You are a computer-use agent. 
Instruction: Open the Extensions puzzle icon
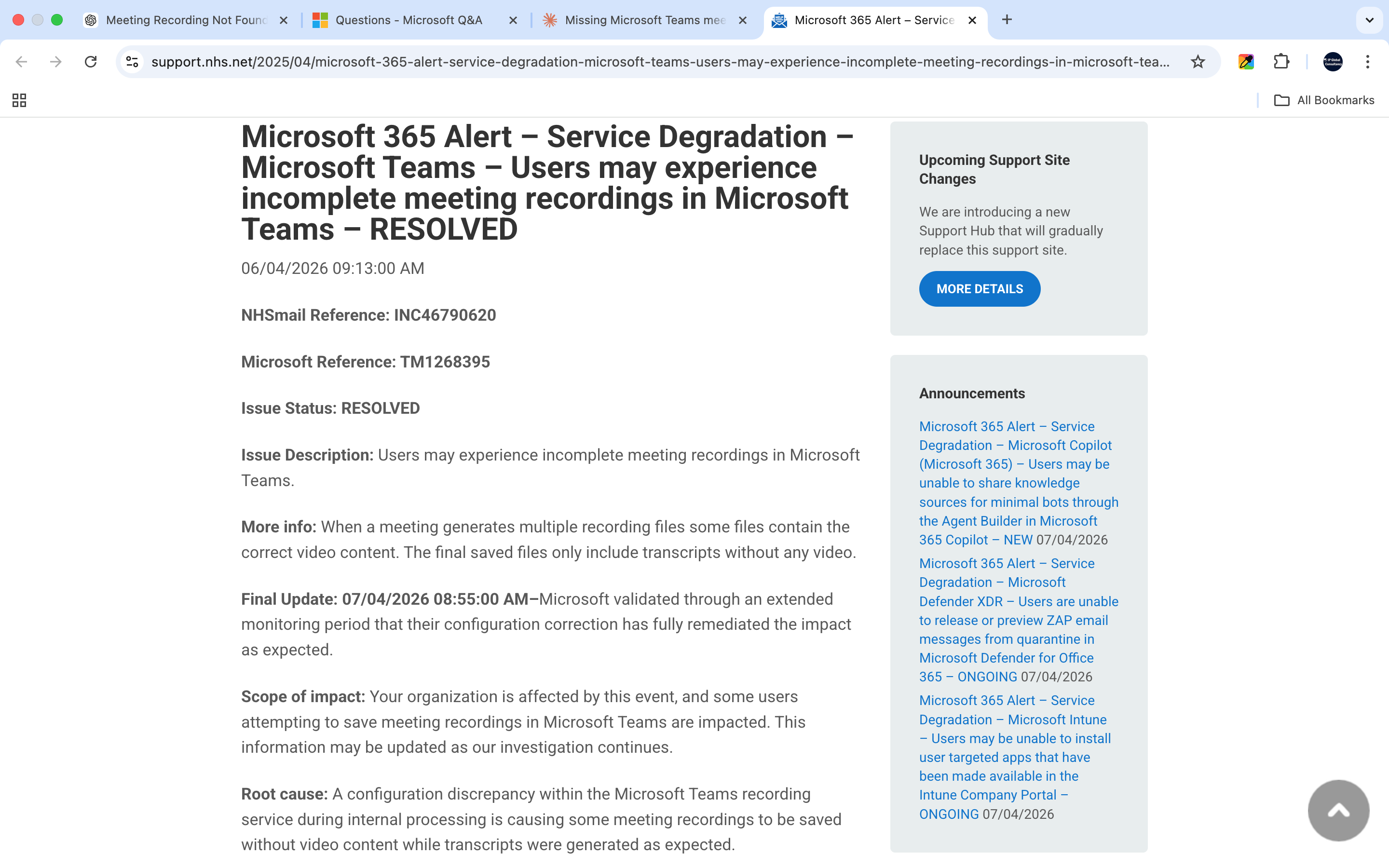pos(1281,61)
